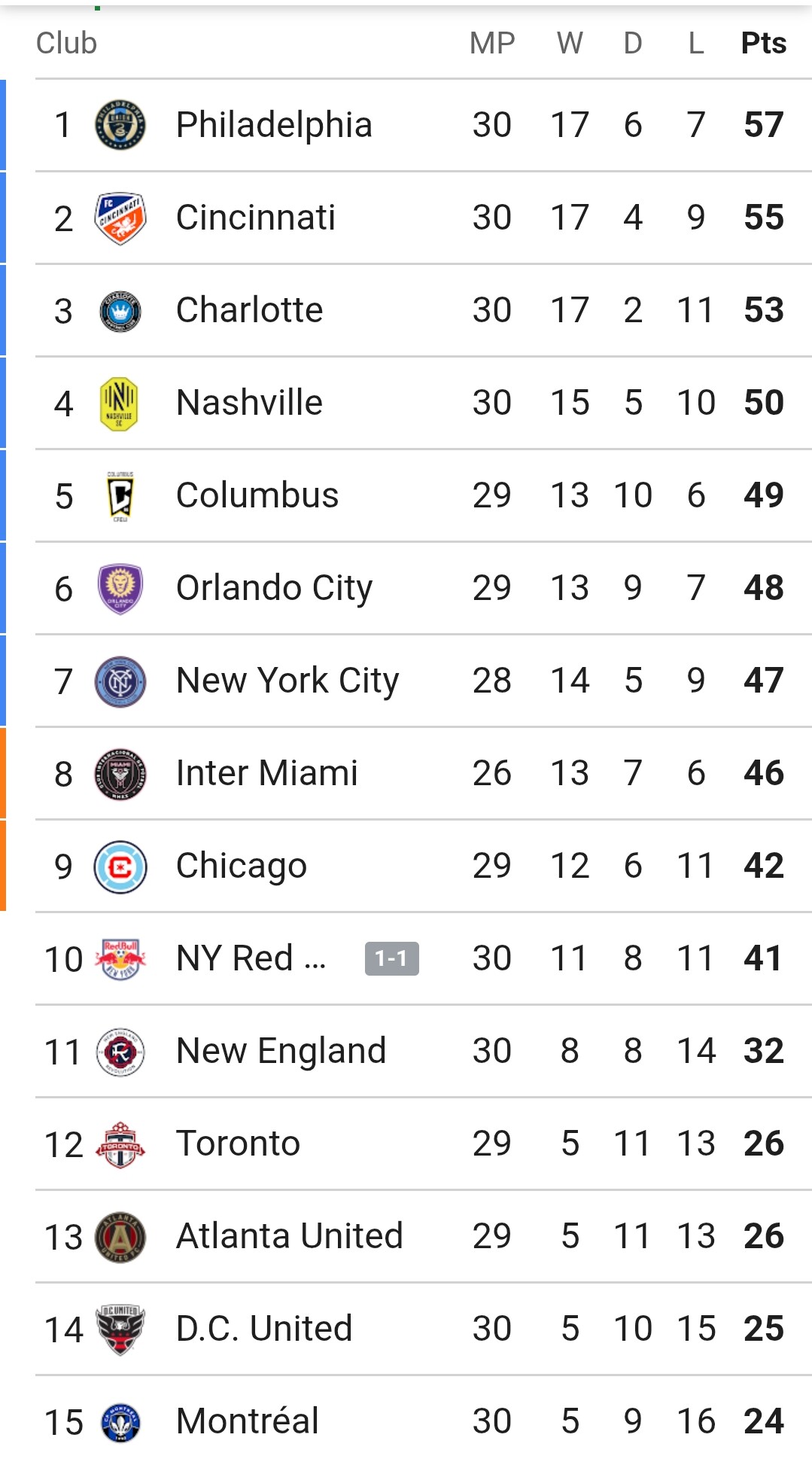
Task: Click the yellow Nashville SC crest
Action: pyautogui.click(x=119, y=404)
